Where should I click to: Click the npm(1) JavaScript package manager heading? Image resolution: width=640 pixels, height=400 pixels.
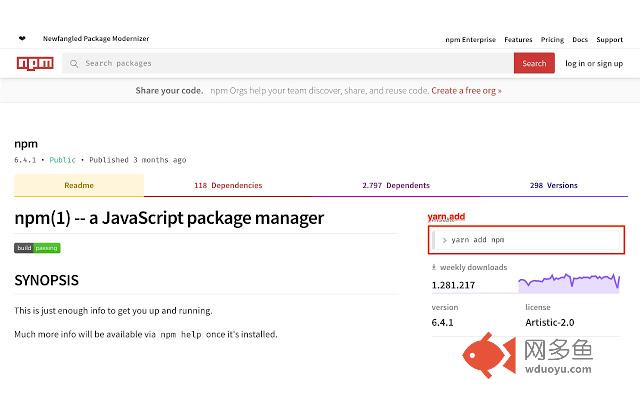[x=169, y=218]
